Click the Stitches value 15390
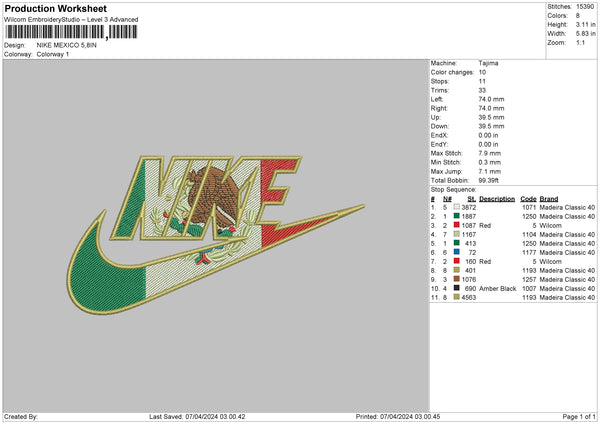This screenshot has width=600, height=424. 585,7
